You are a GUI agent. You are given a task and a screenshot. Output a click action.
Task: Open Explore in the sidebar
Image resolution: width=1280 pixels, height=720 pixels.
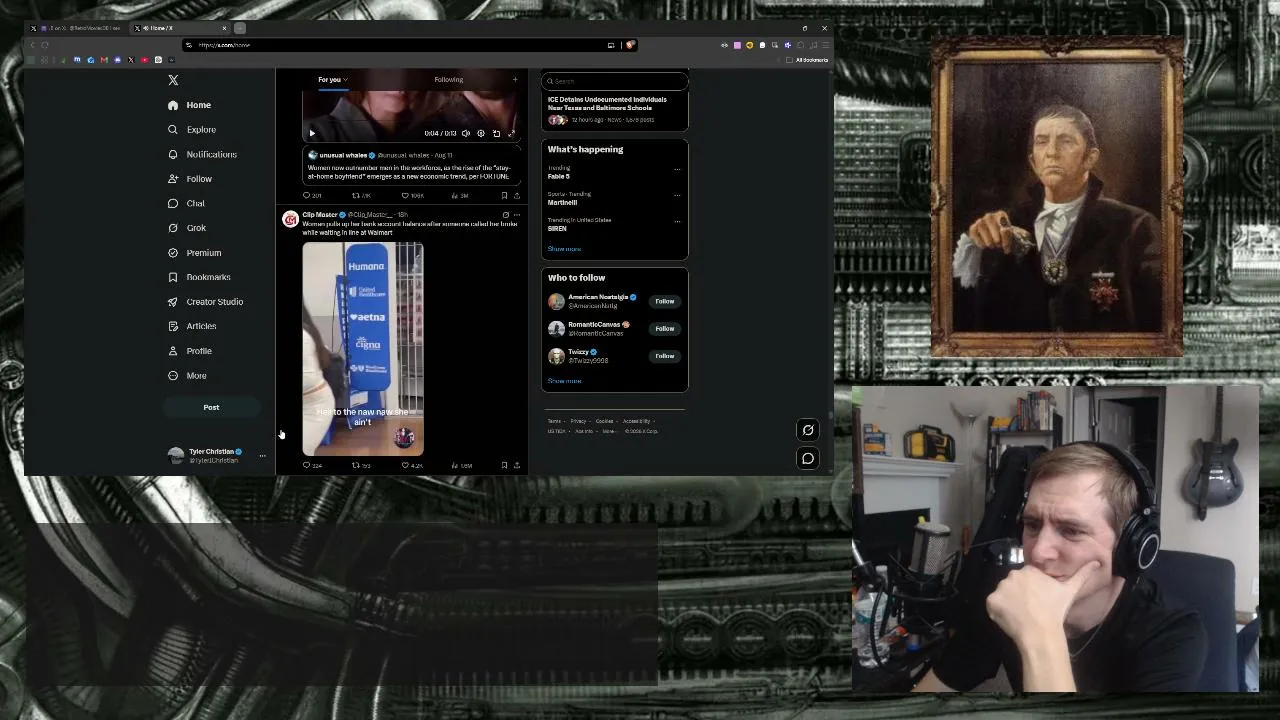tap(192, 130)
